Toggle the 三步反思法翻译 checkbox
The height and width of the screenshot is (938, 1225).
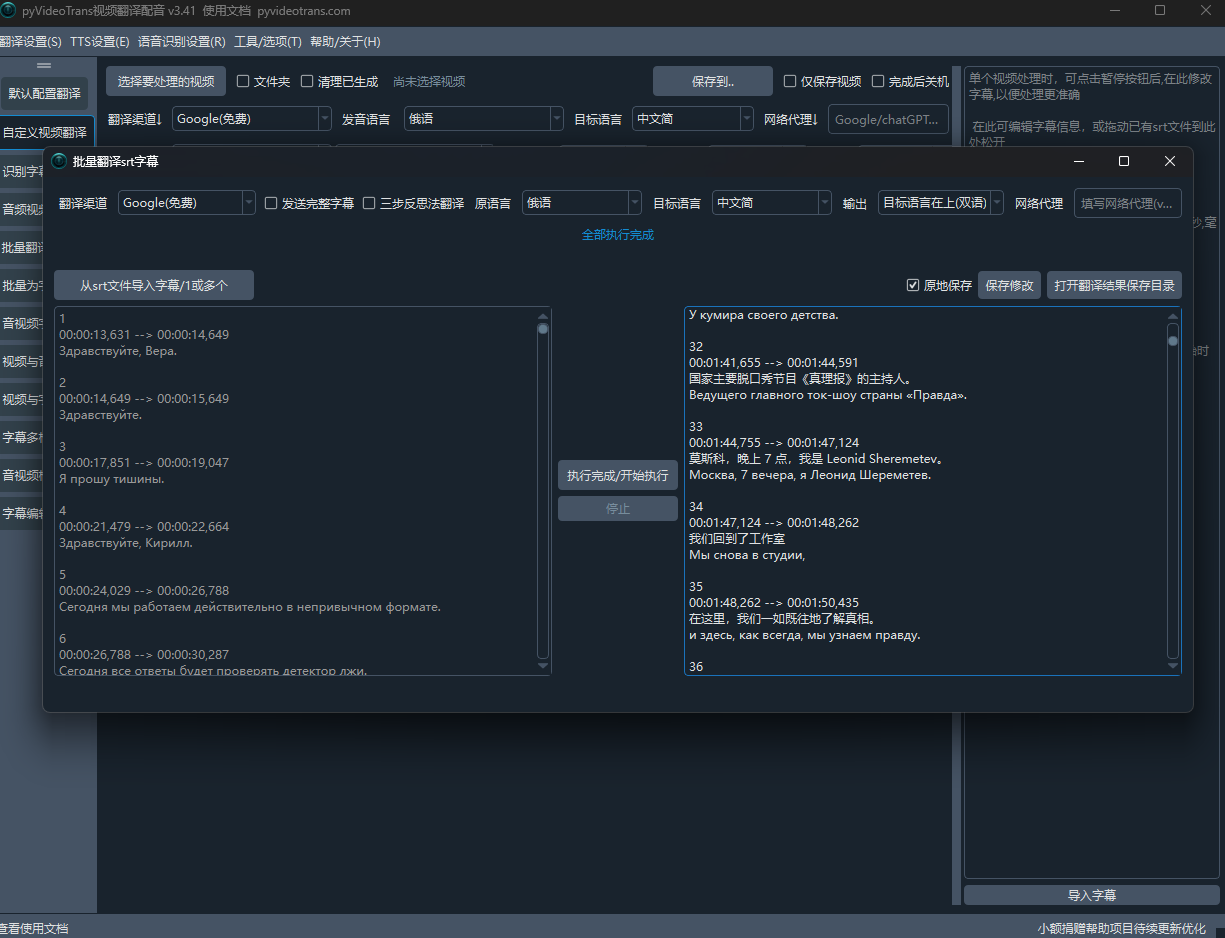pyautogui.click(x=369, y=203)
